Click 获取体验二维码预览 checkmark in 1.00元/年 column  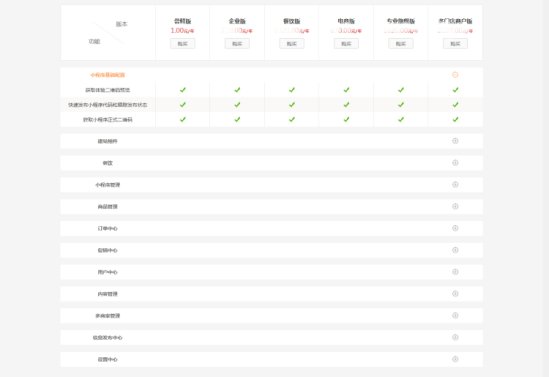pyautogui.click(x=182, y=90)
